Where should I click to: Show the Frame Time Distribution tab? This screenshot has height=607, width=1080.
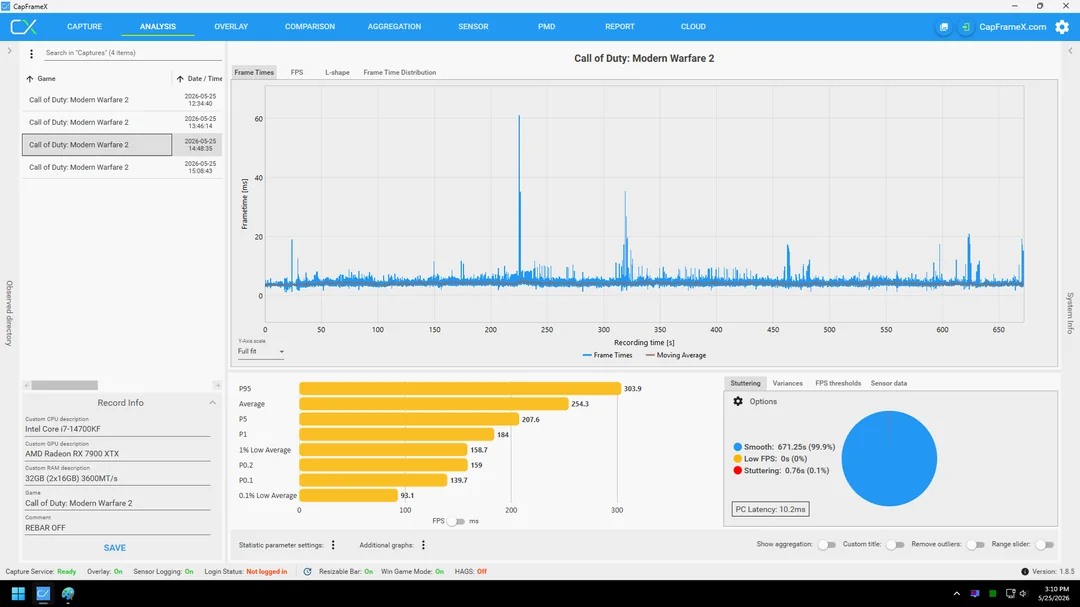tap(399, 72)
